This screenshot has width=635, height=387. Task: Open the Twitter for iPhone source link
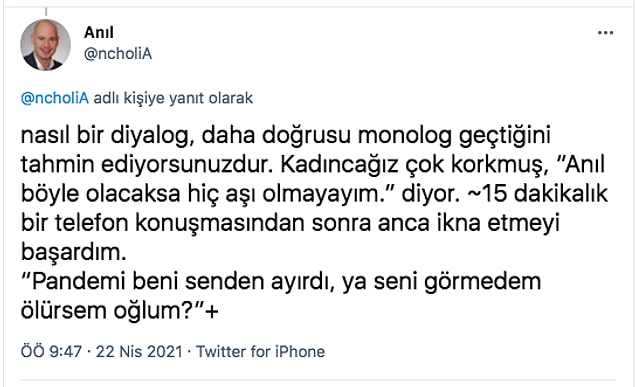point(260,351)
